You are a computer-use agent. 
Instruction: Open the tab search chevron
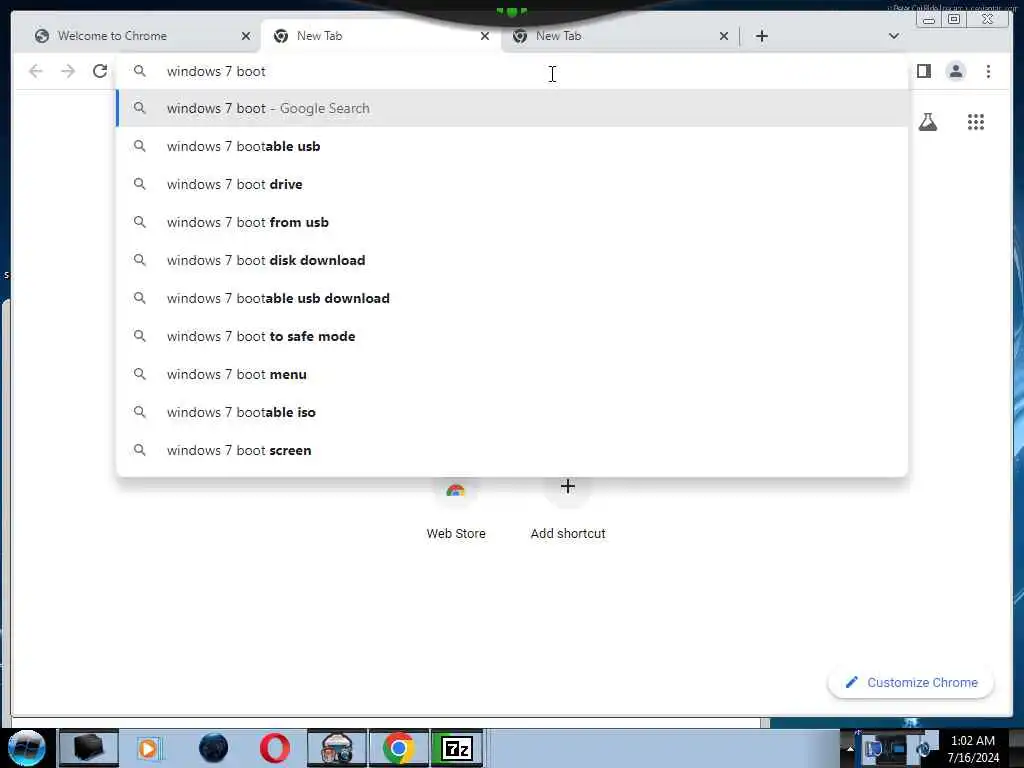[893, 36]
